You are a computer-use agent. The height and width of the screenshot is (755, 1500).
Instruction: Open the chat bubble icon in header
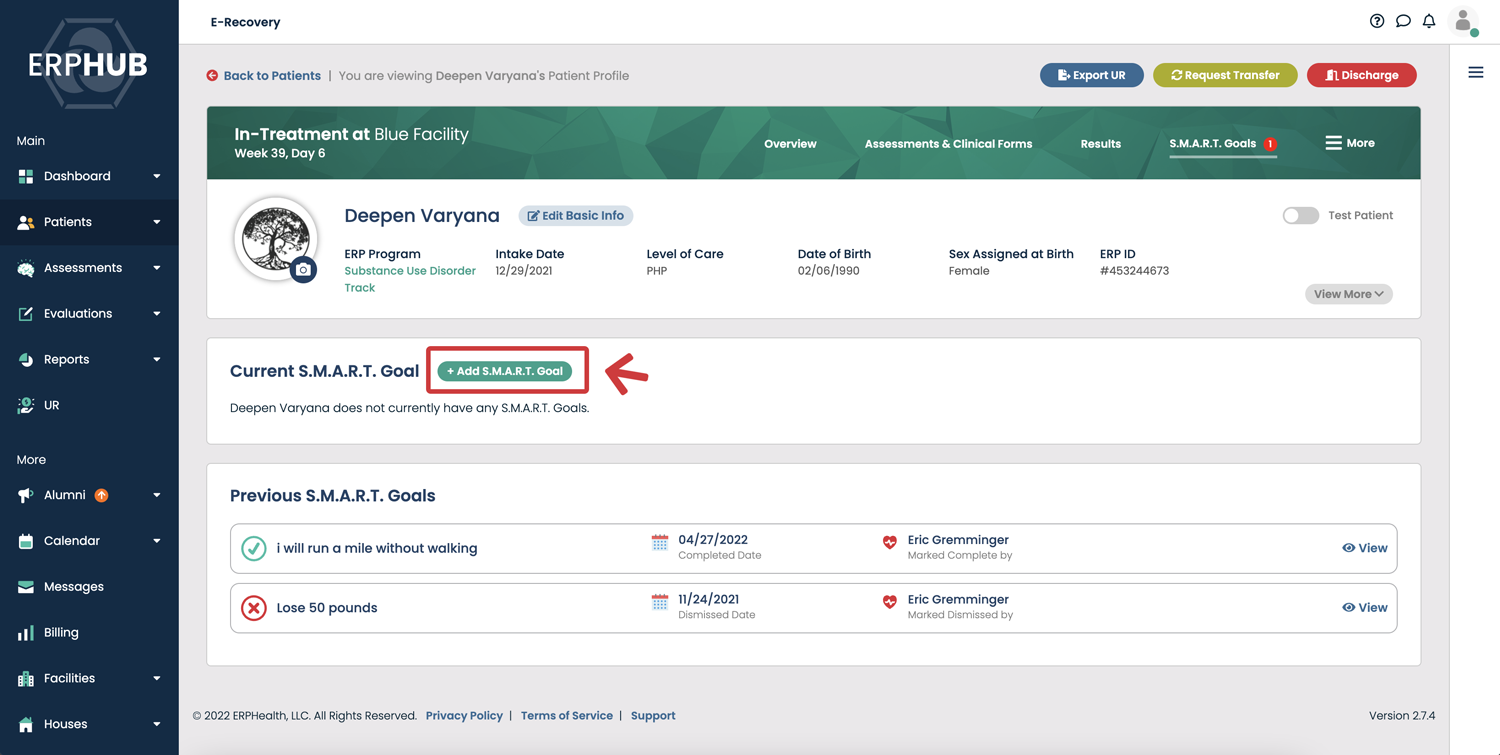pyautogui.click(x=1403, y=21)
